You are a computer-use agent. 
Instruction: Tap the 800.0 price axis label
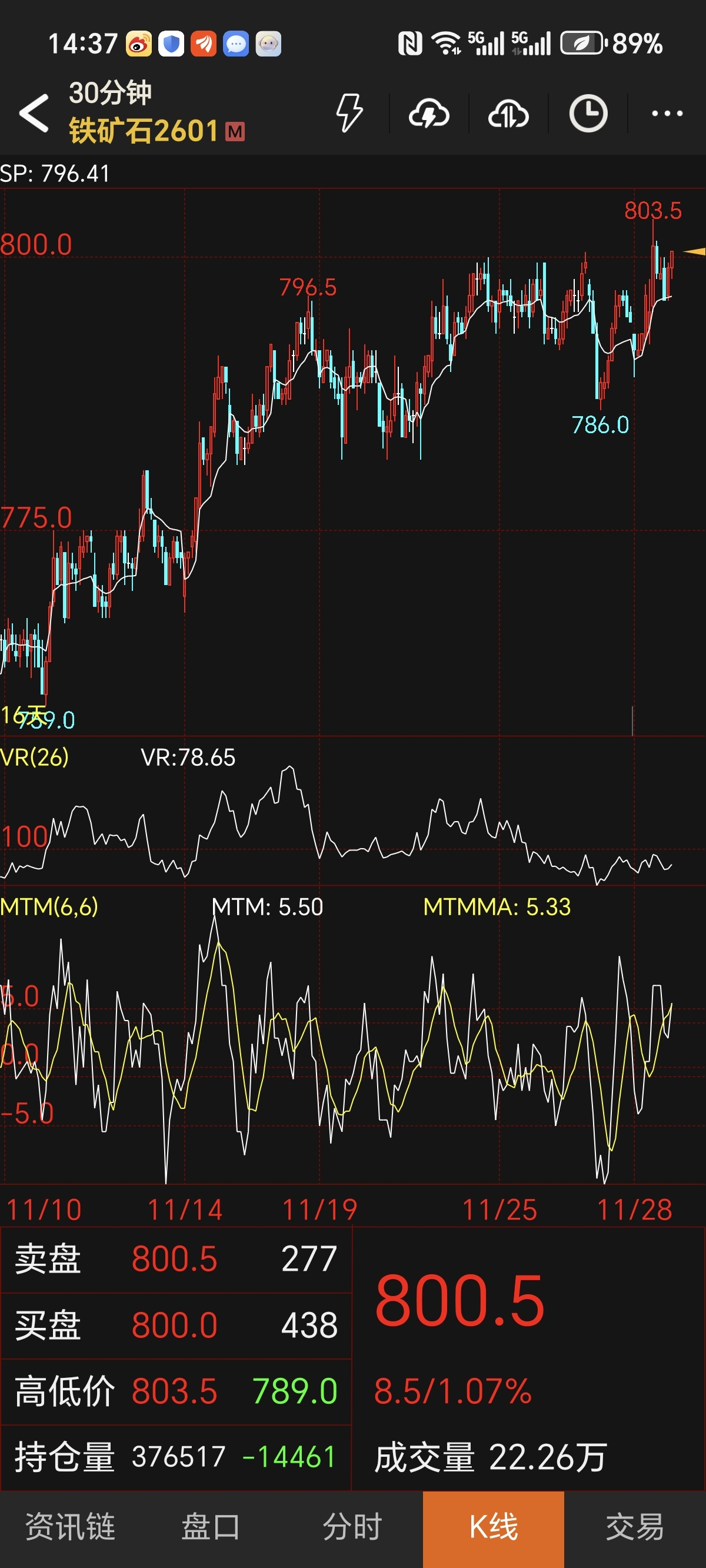click(36, 245)
